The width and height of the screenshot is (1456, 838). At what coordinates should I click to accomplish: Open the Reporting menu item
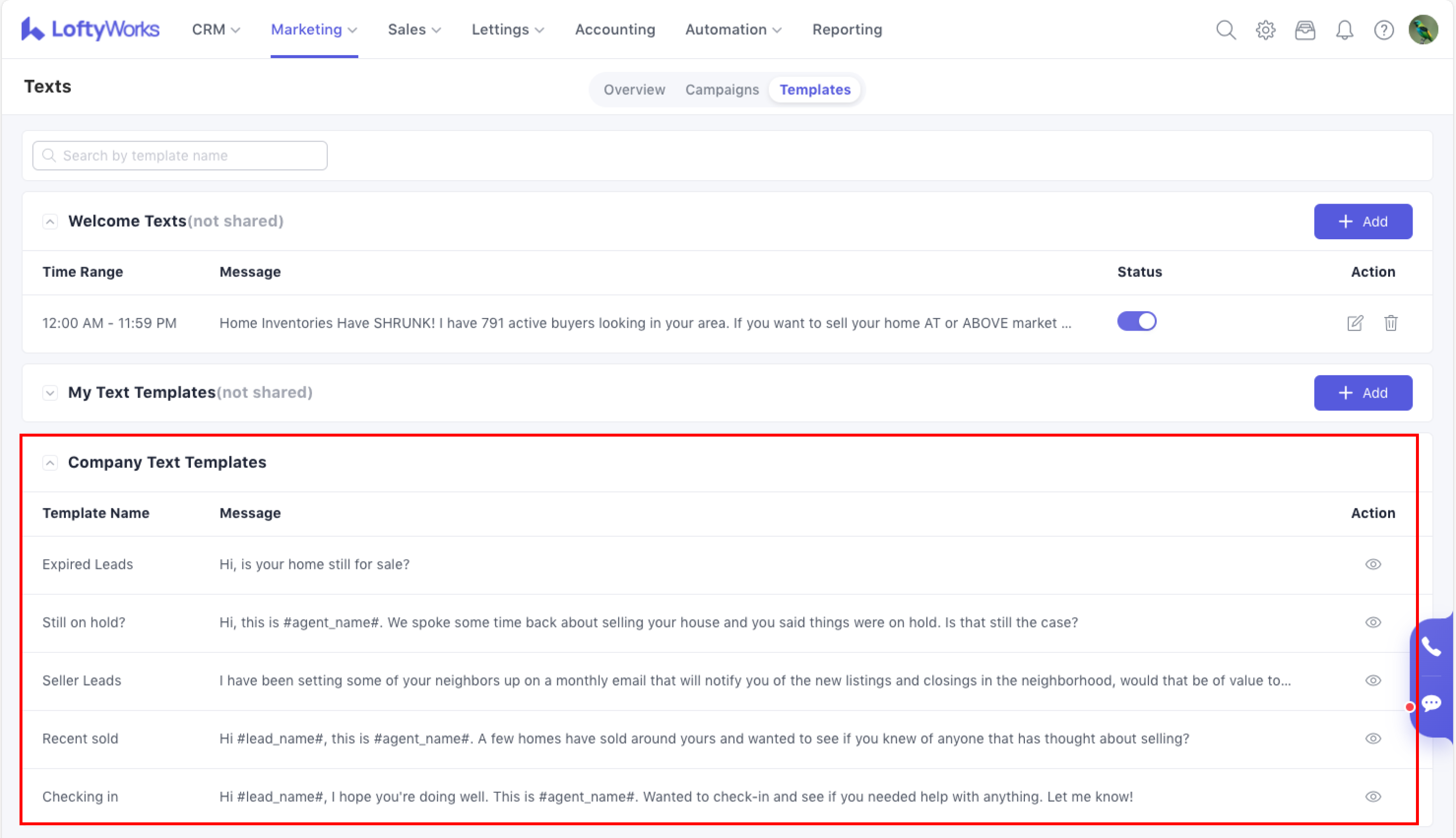[x=847, y=30]
